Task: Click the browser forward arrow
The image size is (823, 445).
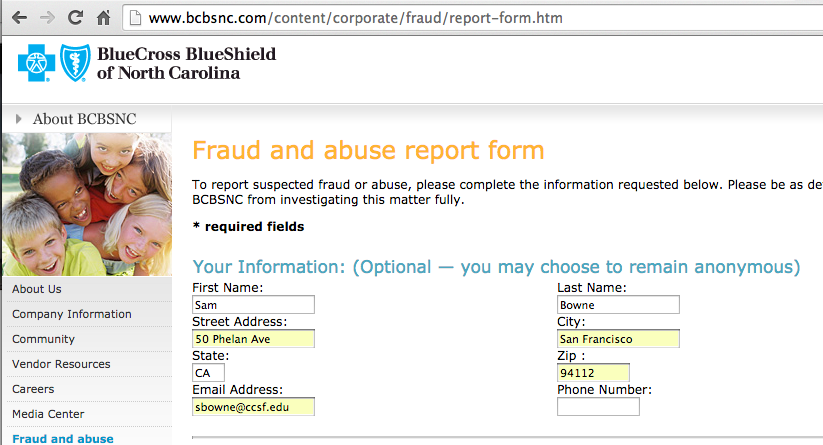Action: click(47, 18)
